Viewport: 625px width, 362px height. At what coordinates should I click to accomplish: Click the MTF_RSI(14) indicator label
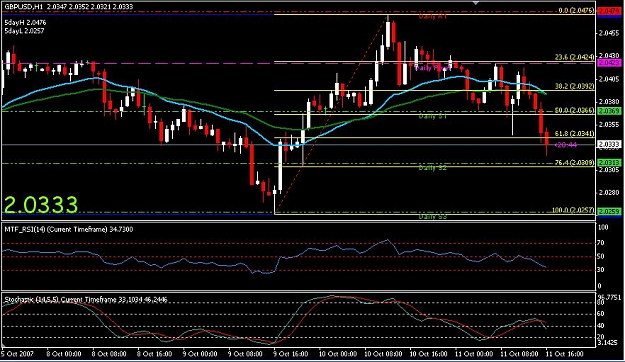pyautogui.click(x=69, y=229)
